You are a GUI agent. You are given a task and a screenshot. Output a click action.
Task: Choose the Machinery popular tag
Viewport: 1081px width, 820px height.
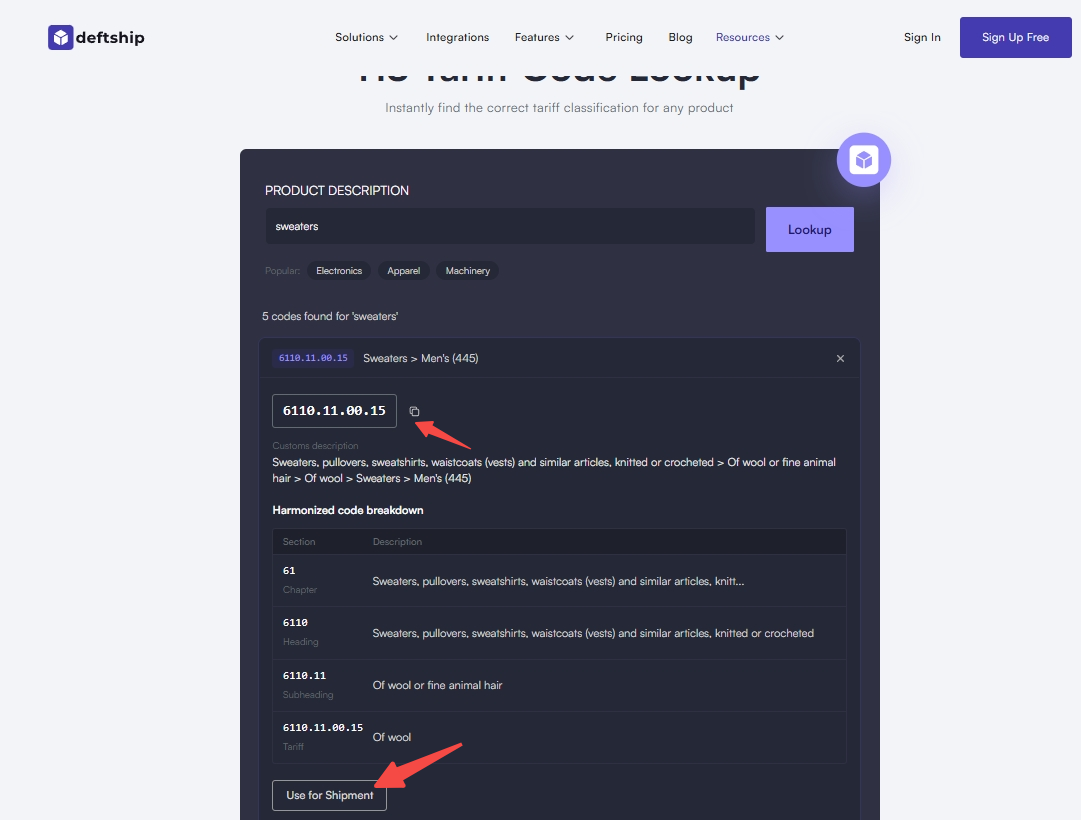tap(467, 271)
